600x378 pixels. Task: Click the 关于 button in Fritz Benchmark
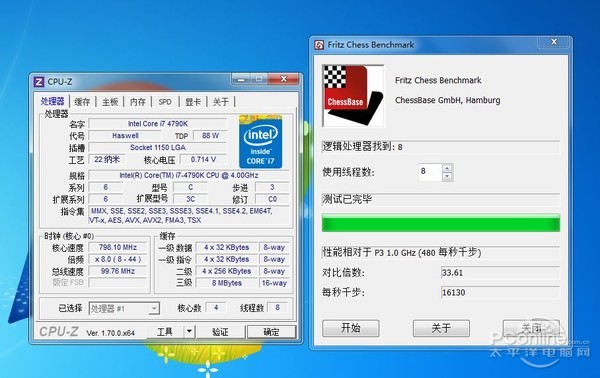441,328
